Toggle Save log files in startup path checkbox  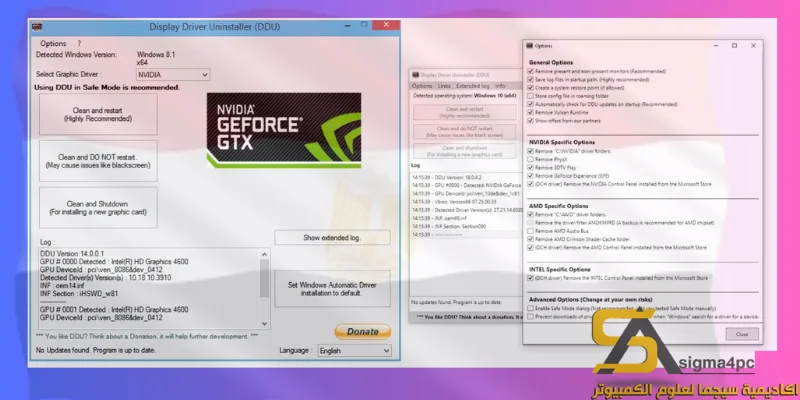[531, 80]
